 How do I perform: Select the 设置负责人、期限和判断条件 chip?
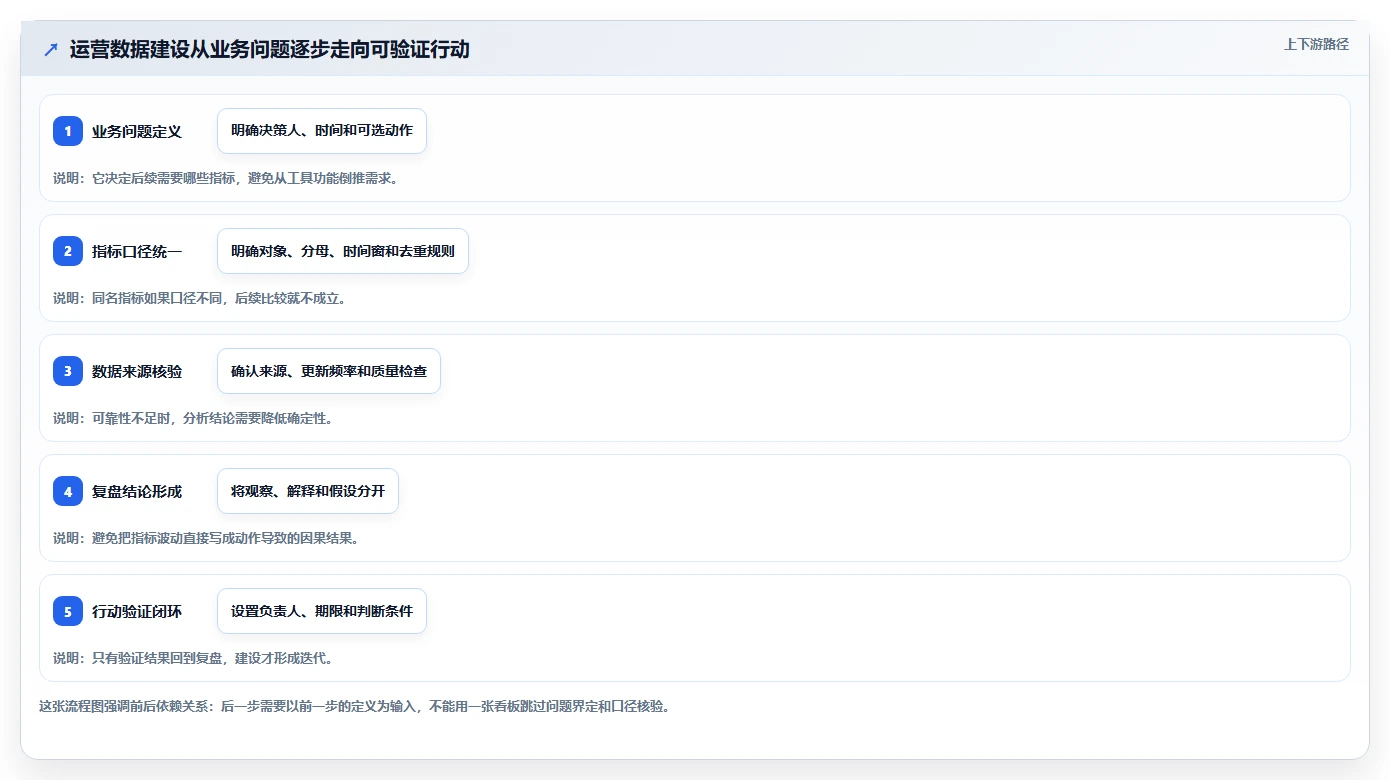click(x=322, y=611)
